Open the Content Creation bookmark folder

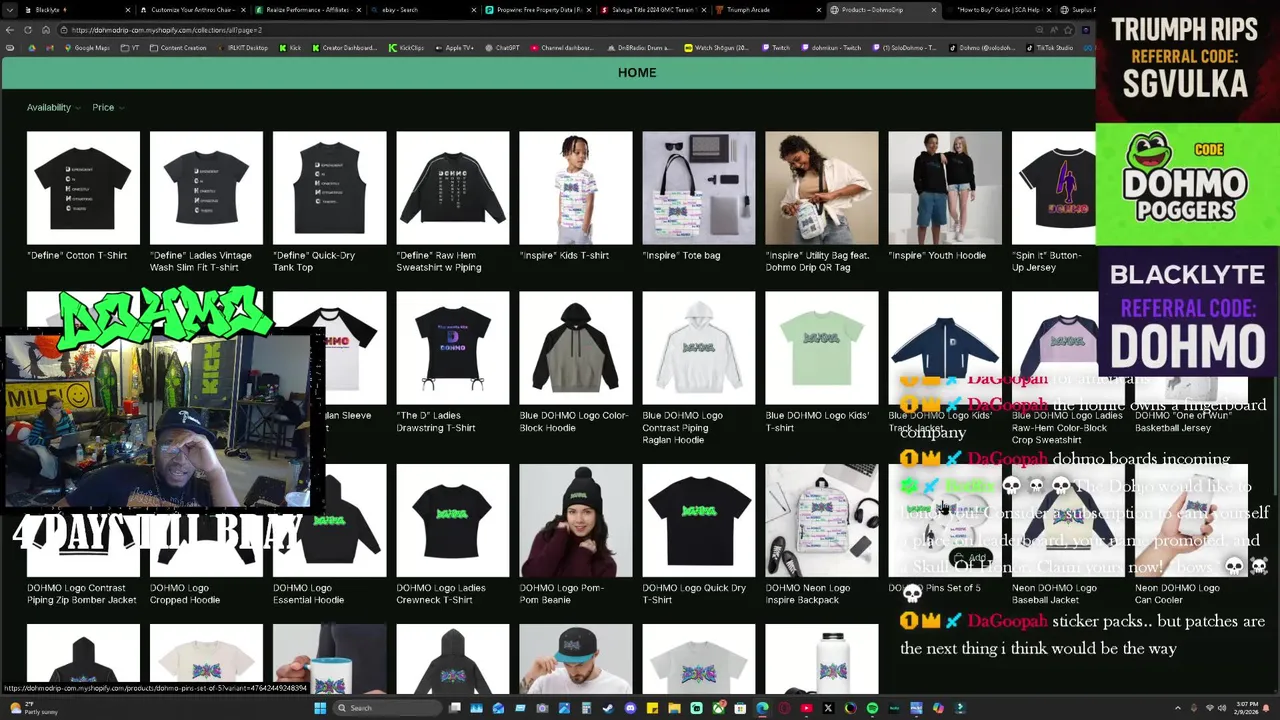tap(178, 48)
